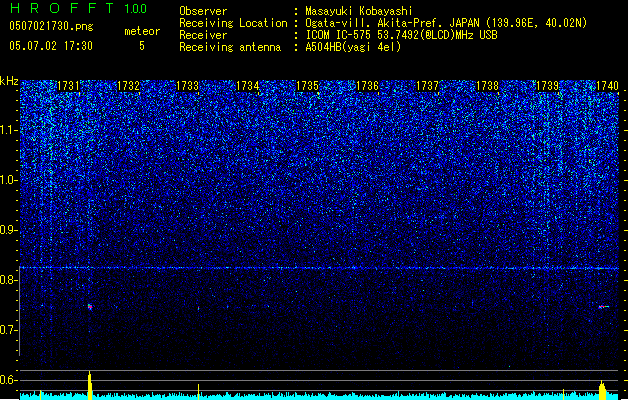Click the Receiving antenna label

pos(230,47)
